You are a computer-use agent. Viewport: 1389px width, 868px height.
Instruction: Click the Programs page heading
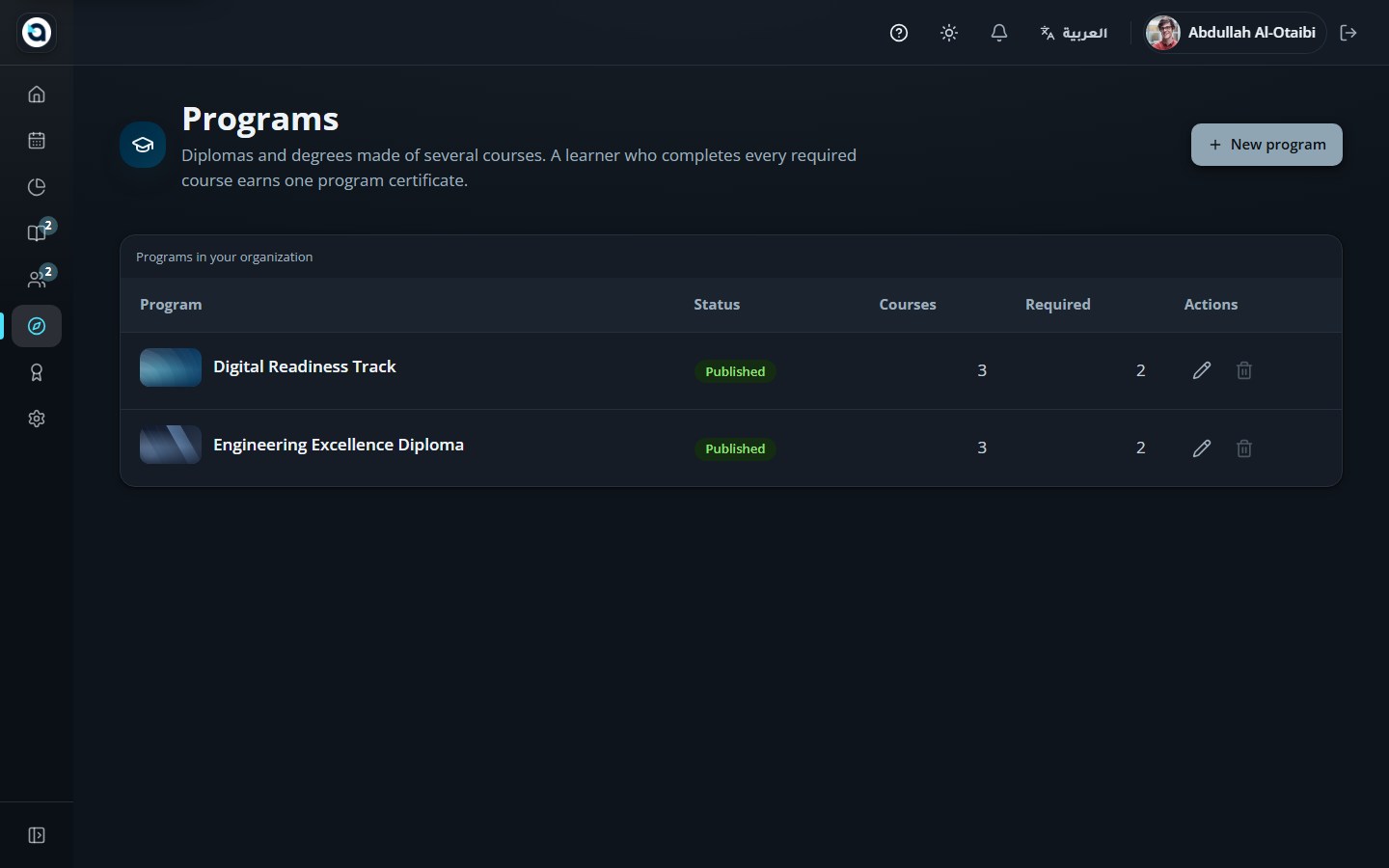(260, 119)
